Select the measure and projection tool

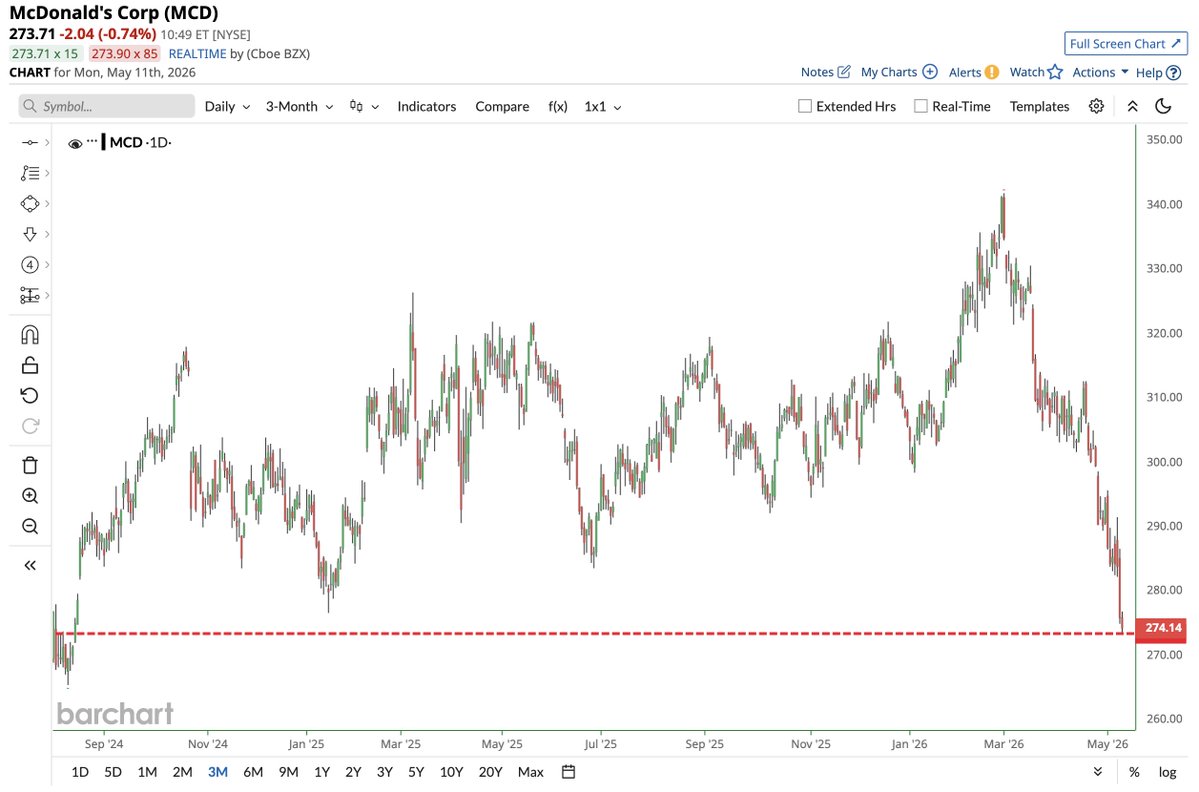tap(30, 296)
